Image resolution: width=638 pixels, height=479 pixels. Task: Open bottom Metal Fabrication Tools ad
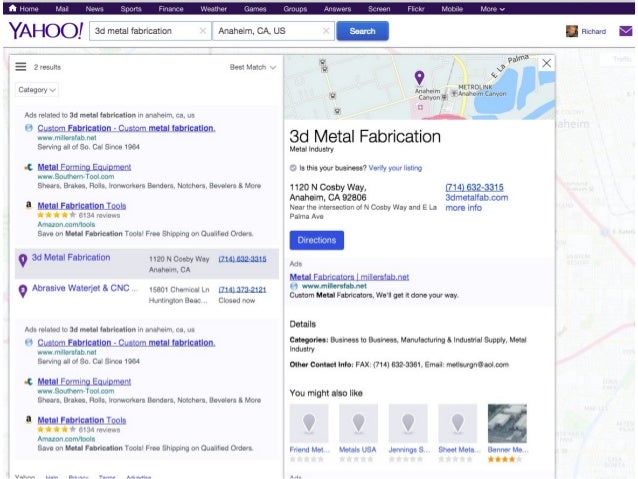pyautogui.click(x=82, y=420)
